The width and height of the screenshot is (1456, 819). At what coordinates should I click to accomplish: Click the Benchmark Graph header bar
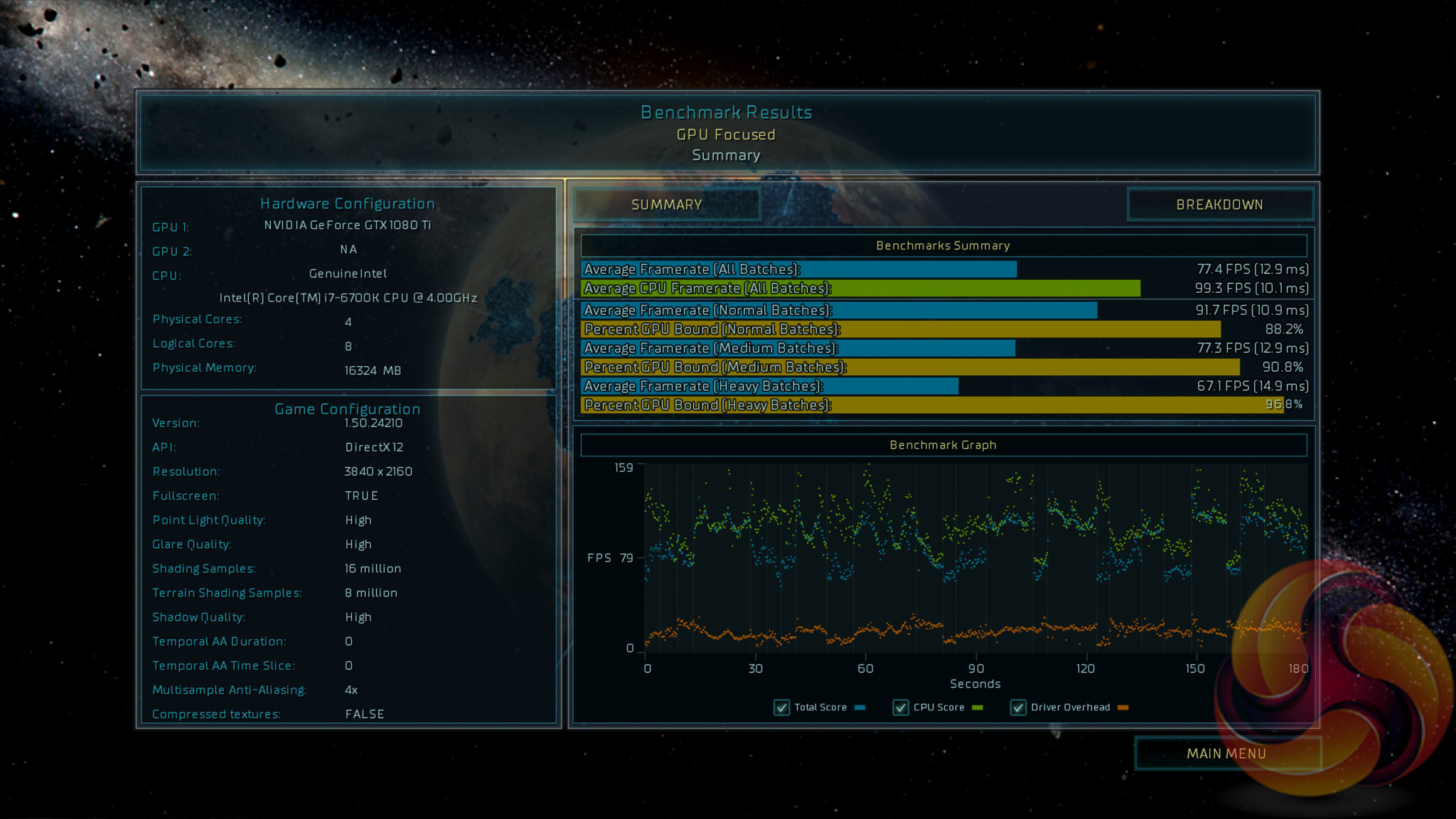943,445
